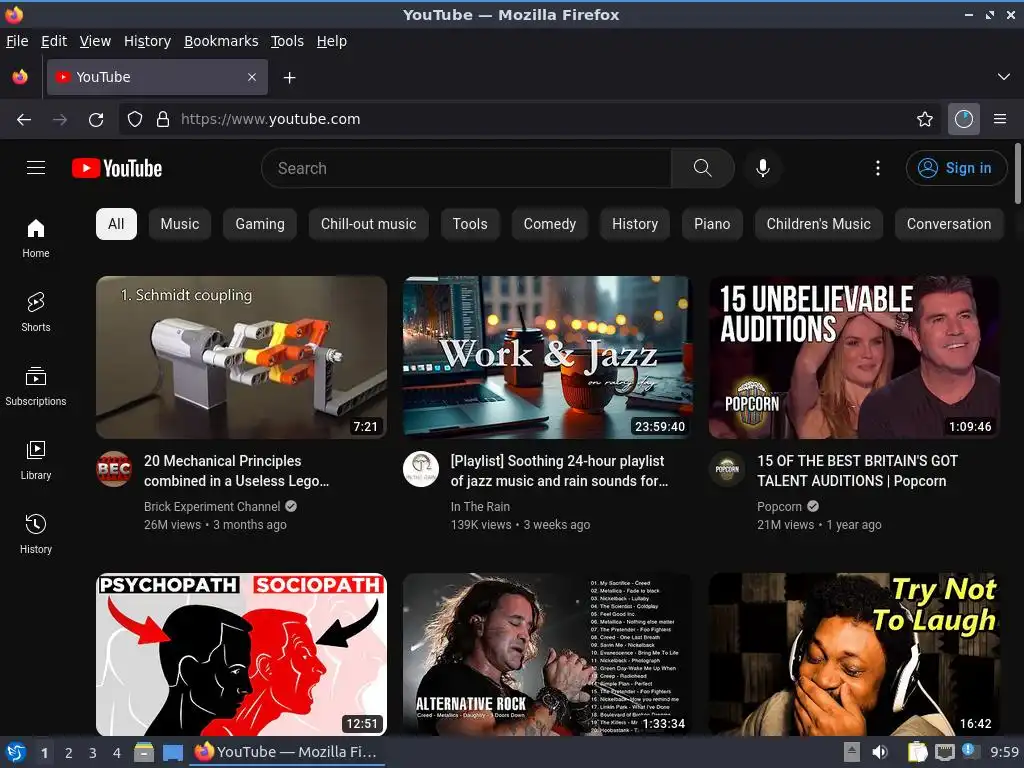Expand the list all tabs chevron
1024x768 pixels.
click(x=1003, y=77)
